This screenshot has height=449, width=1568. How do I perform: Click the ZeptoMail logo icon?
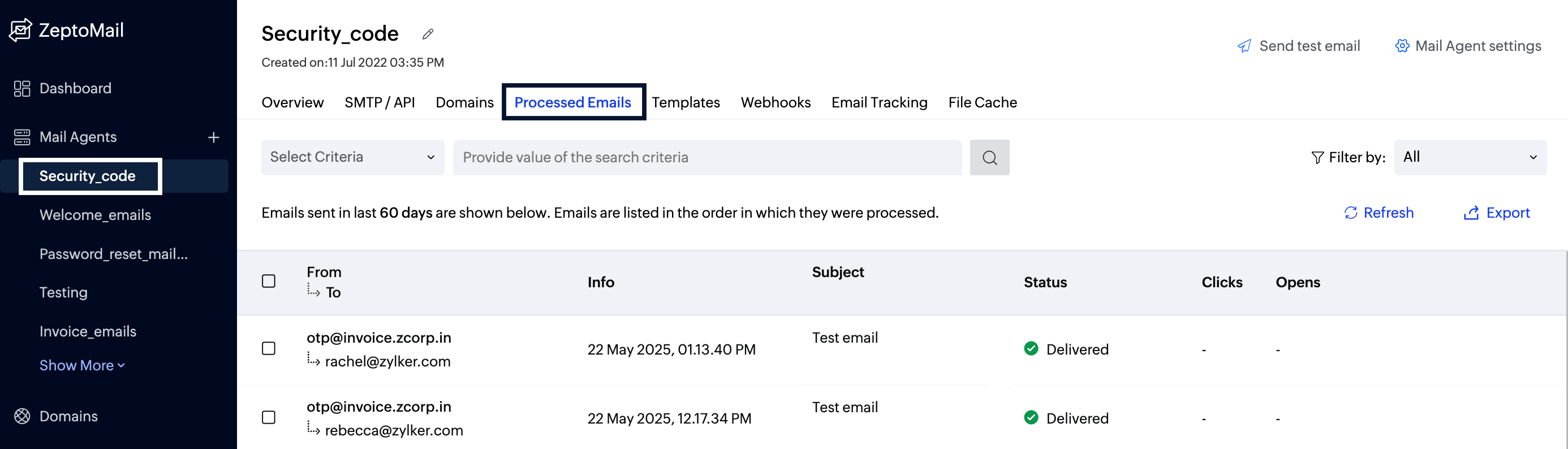(x=21, y=30)
